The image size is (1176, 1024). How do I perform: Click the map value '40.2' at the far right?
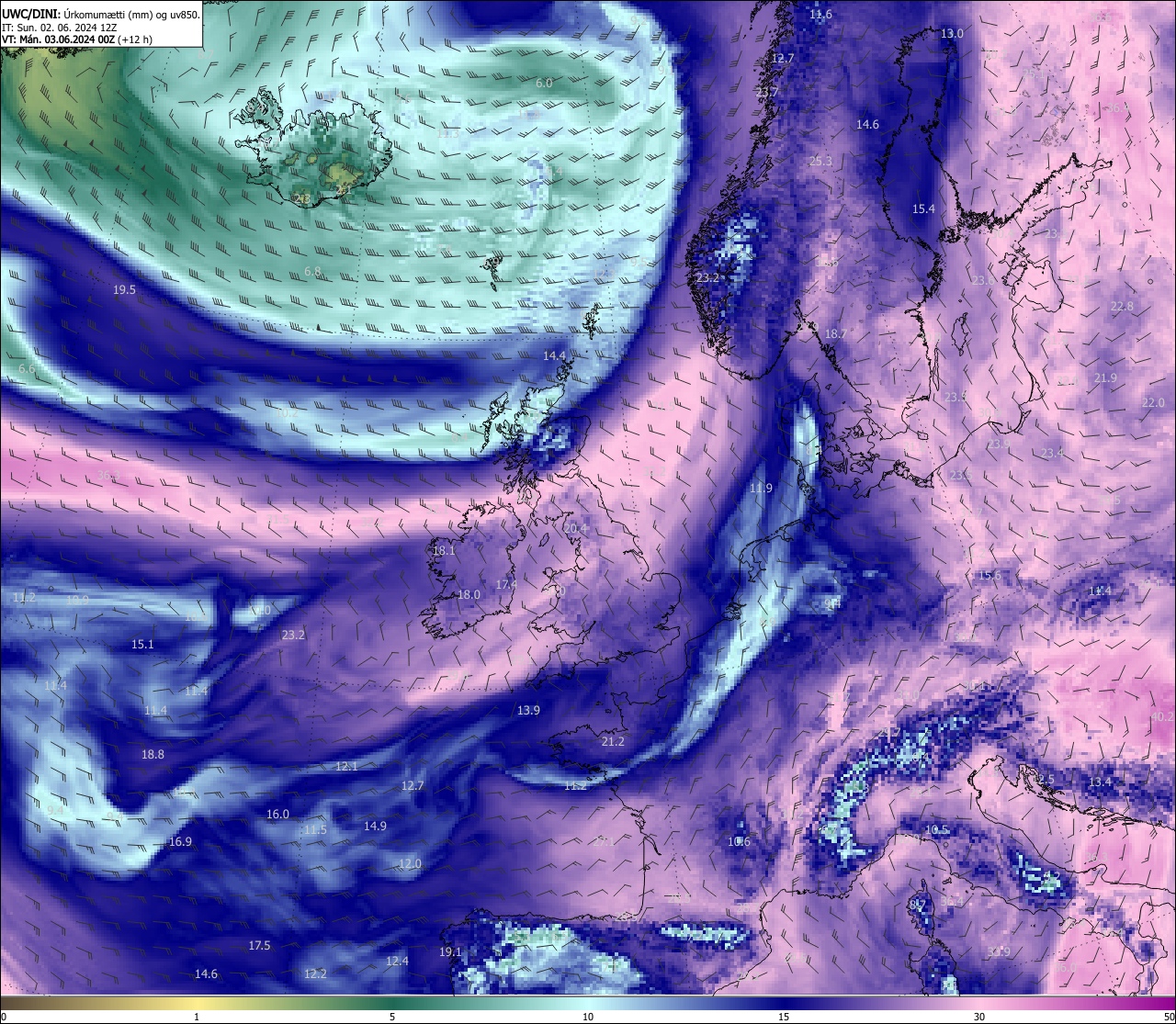click(1162, 716)
